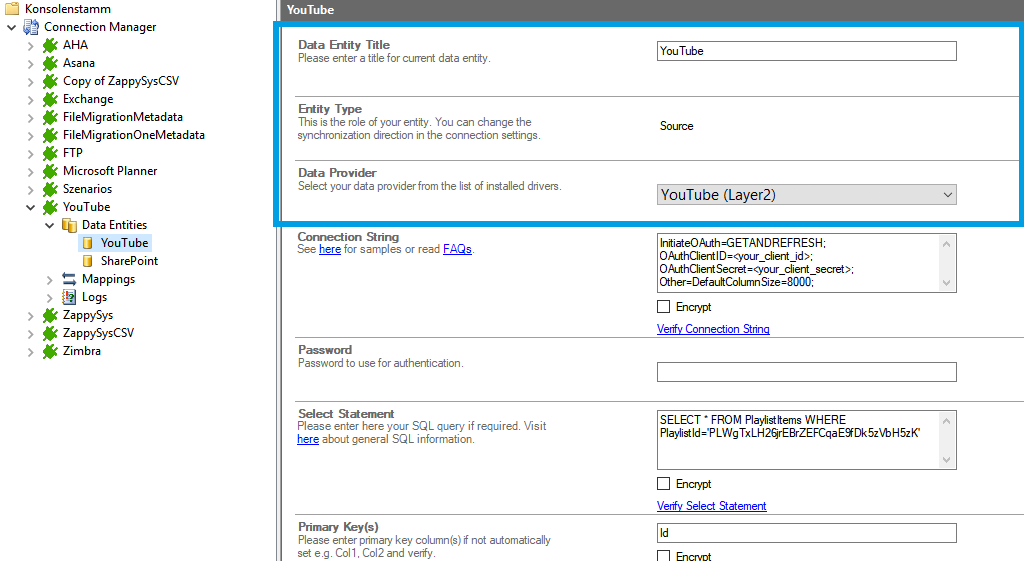This screenshot has height=561, width=1024.
Task: Click the Verify Connection String link
Action: (x=713, y=329)
